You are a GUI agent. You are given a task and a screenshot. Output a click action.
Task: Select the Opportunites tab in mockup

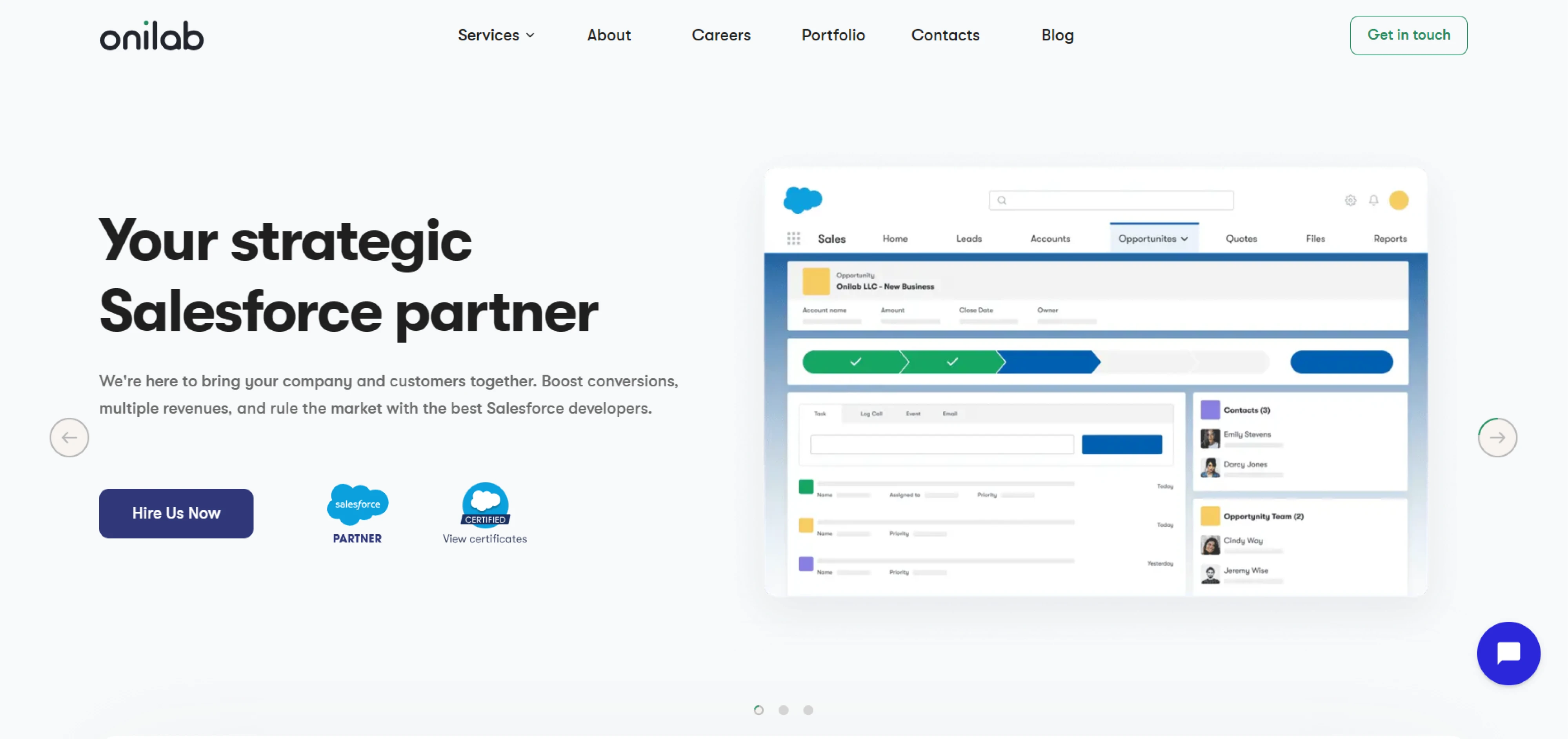point(1153,238)
